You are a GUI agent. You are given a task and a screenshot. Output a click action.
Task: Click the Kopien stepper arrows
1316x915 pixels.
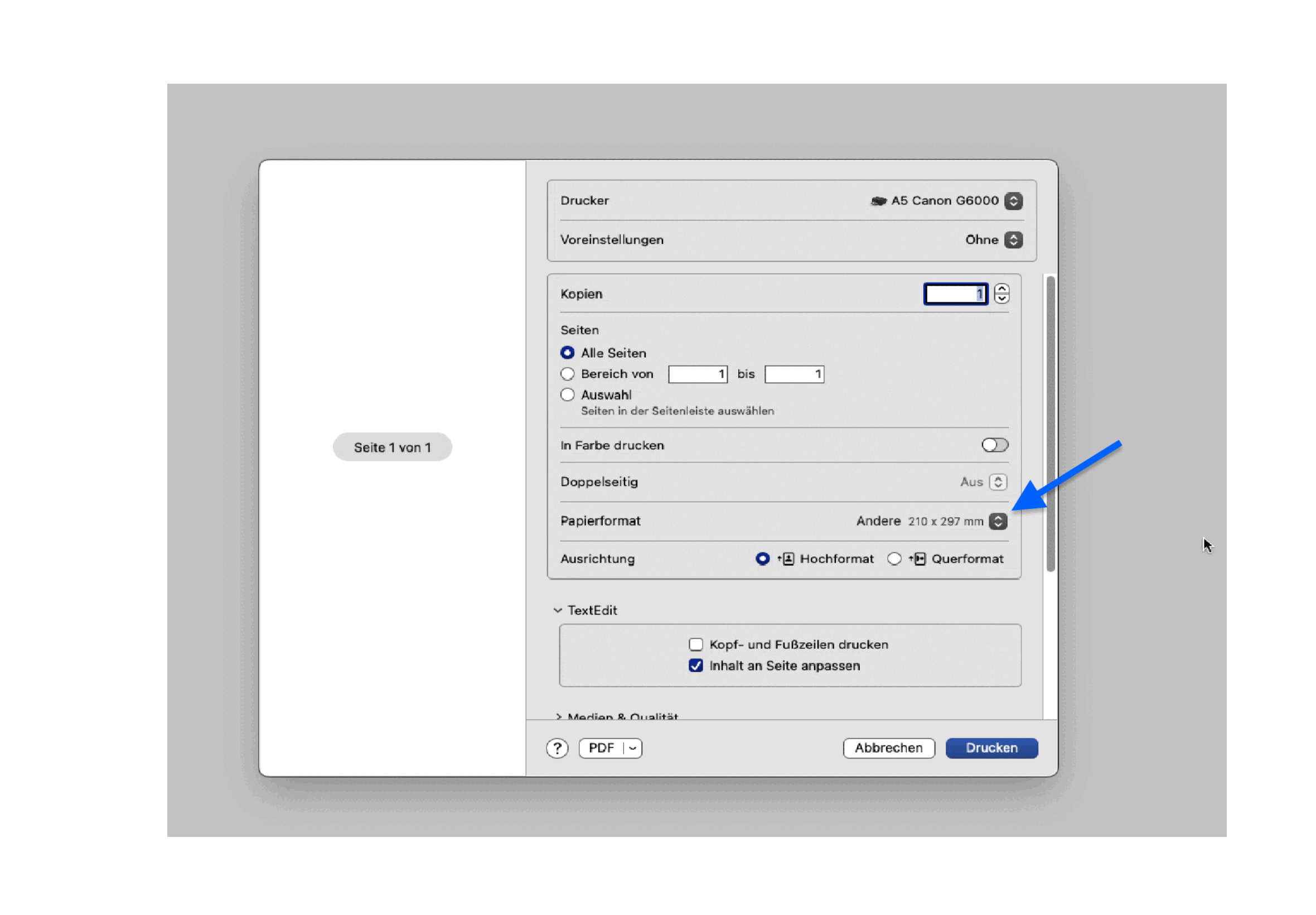pos(1001,293)
